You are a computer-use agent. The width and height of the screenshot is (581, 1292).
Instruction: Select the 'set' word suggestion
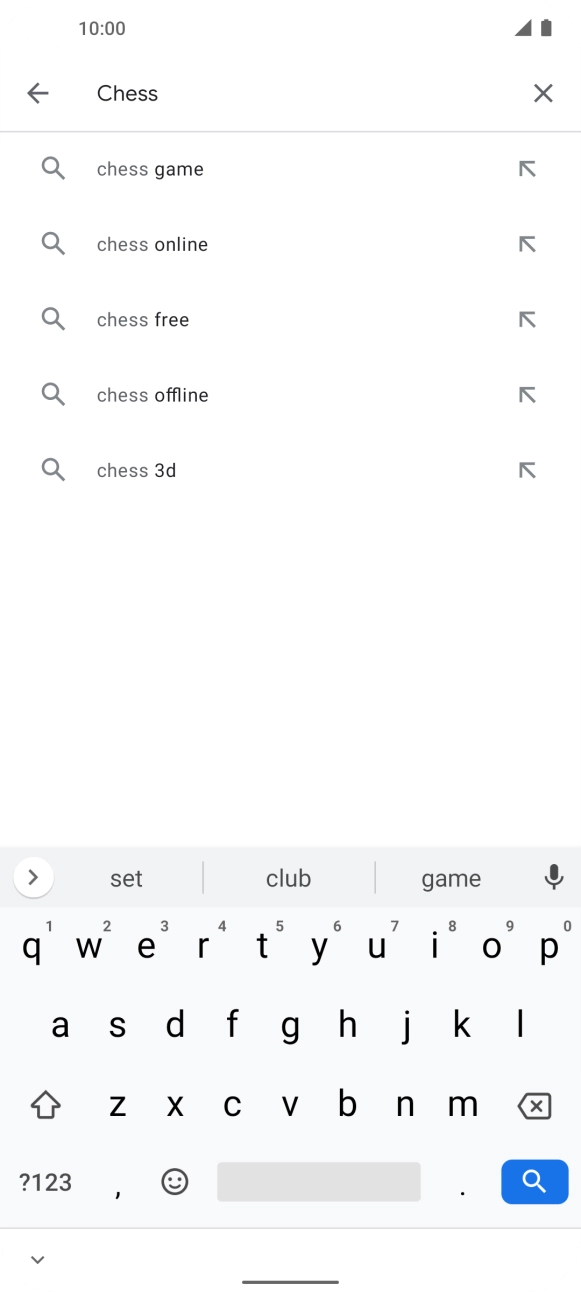tap(126, 877)
